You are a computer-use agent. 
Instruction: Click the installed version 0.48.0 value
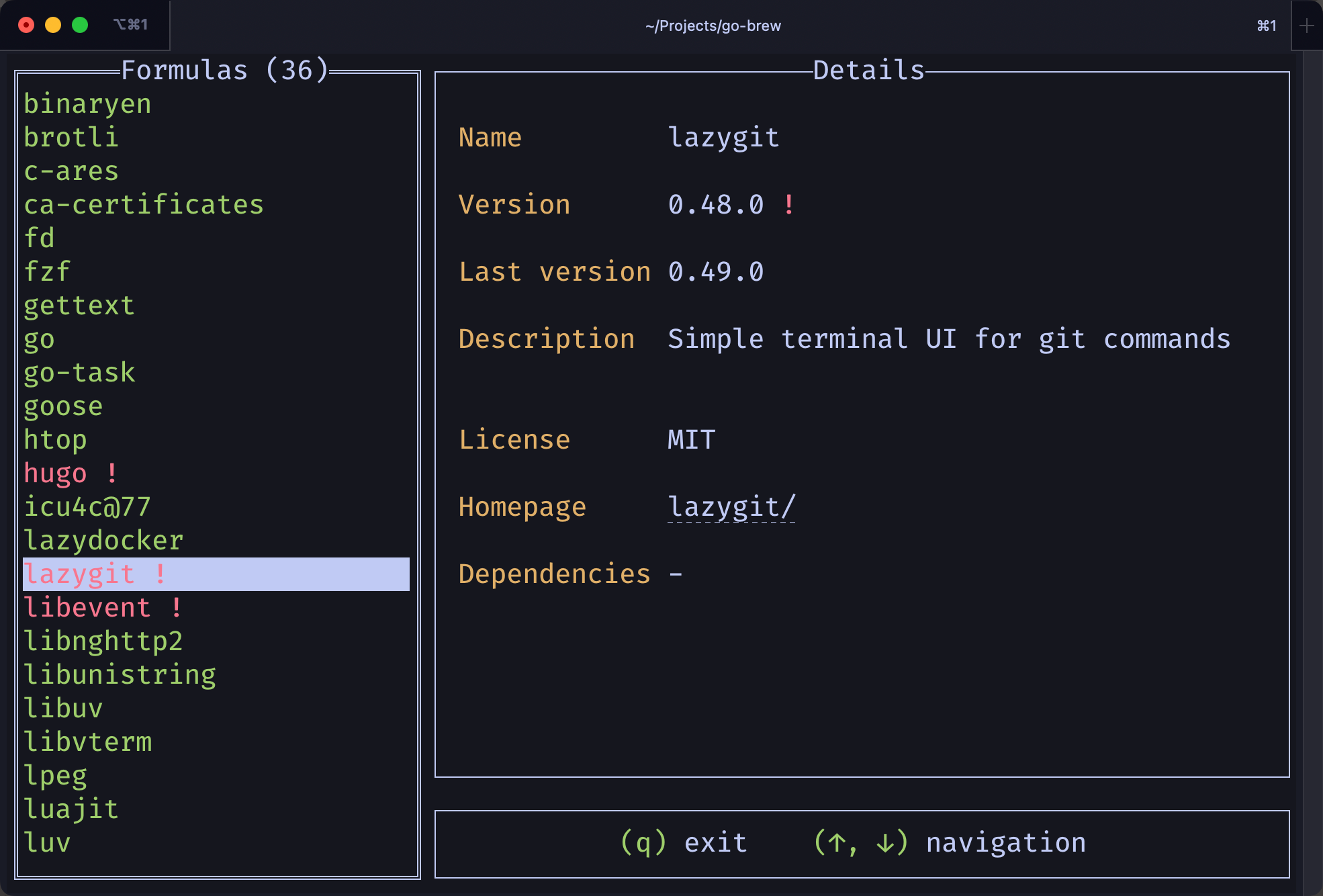click(x=716, y=205)
